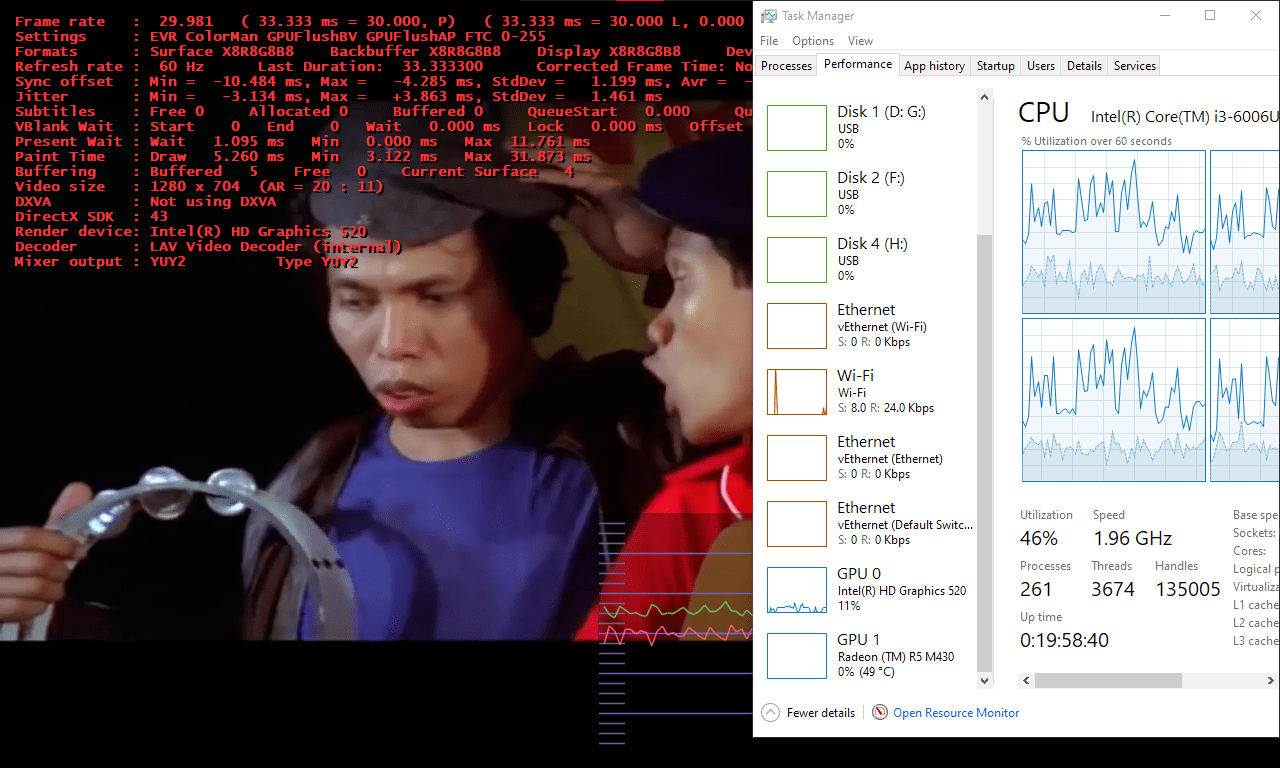Select the Disk 4 (H:) graph icon
This screenshot has width=1280, height=768.
(796, 259)
